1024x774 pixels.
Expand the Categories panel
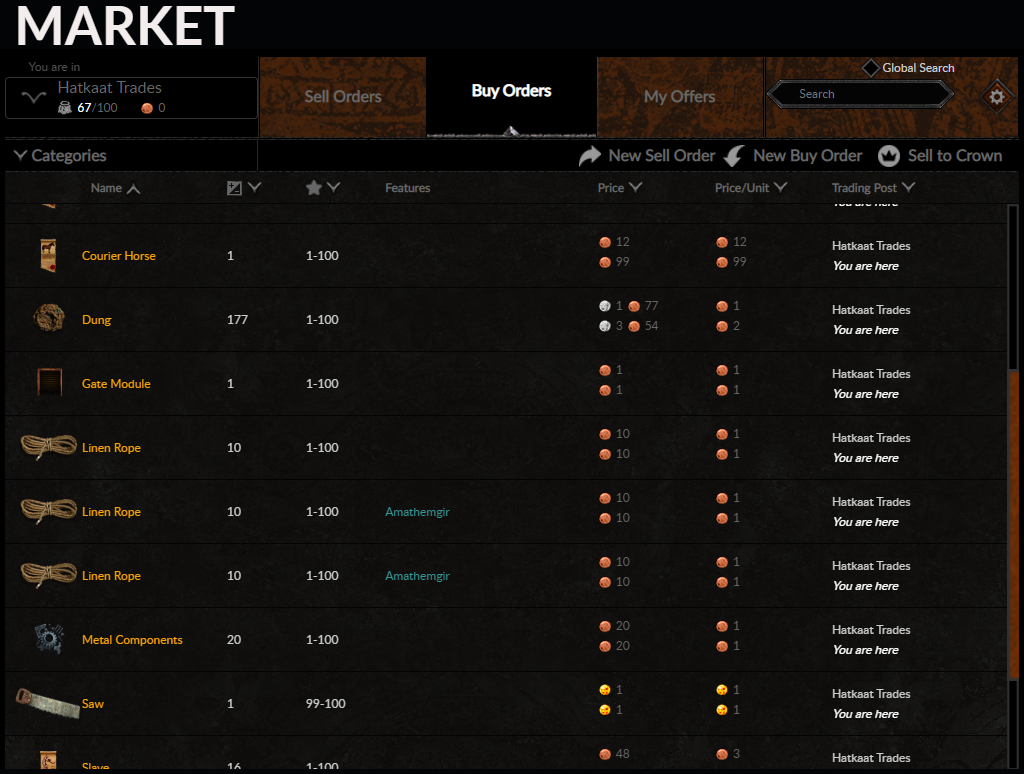coord(60,155)
